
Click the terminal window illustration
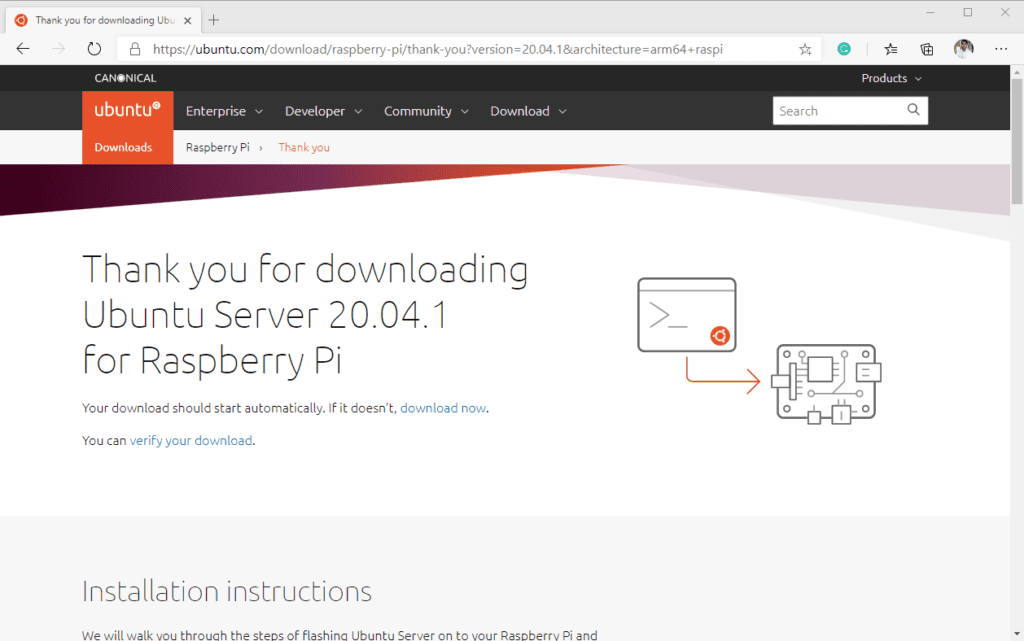coord(687,315)
